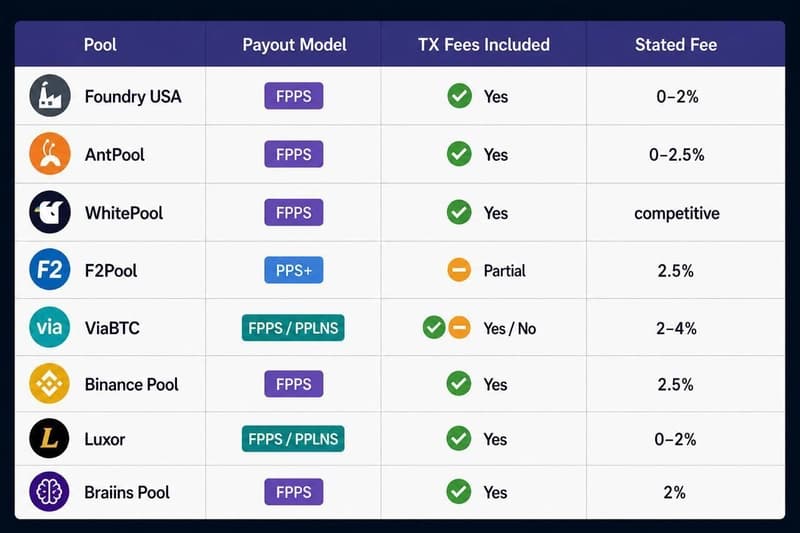Select the WhitePool bird logo

click(49, 212)
